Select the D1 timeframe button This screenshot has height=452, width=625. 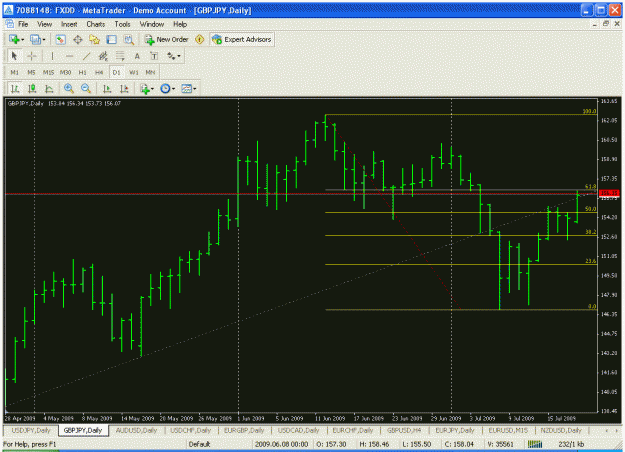116,73
